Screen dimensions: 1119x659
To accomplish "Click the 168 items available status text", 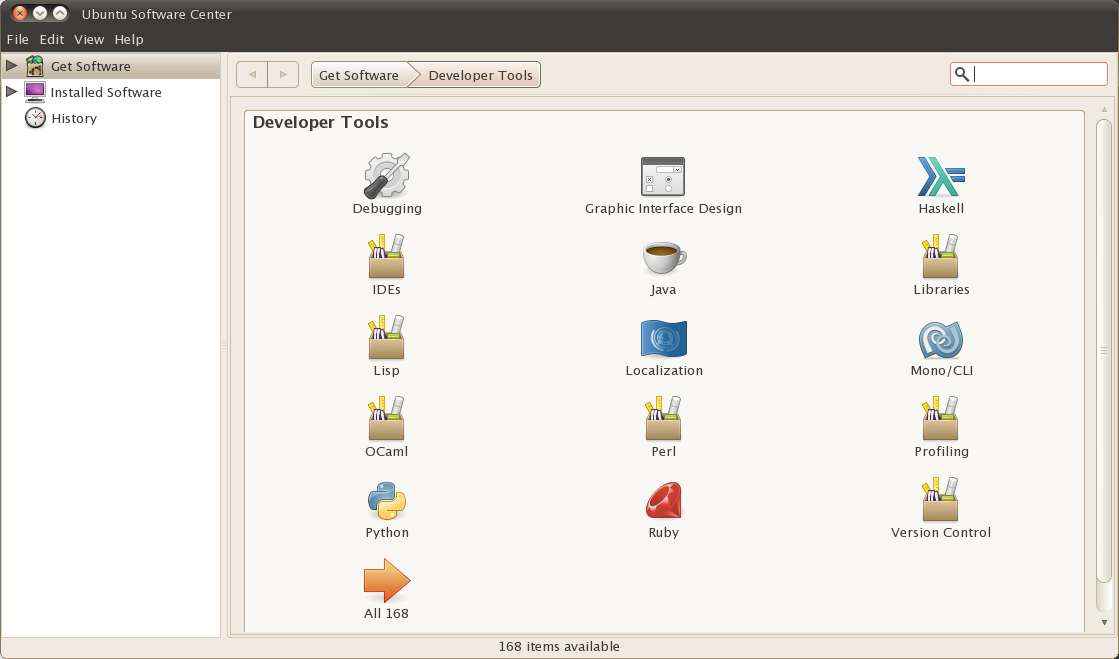I will tap(559, 646).
